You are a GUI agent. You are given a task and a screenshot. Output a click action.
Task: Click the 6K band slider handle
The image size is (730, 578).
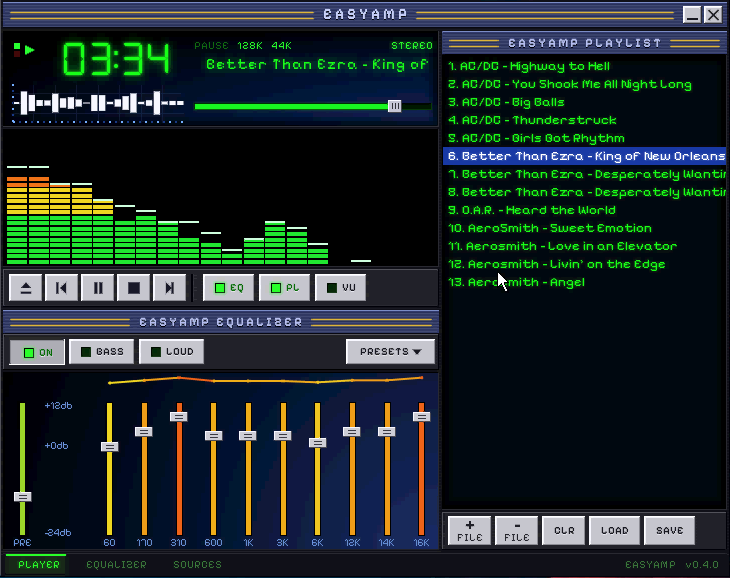click(318, 443)
